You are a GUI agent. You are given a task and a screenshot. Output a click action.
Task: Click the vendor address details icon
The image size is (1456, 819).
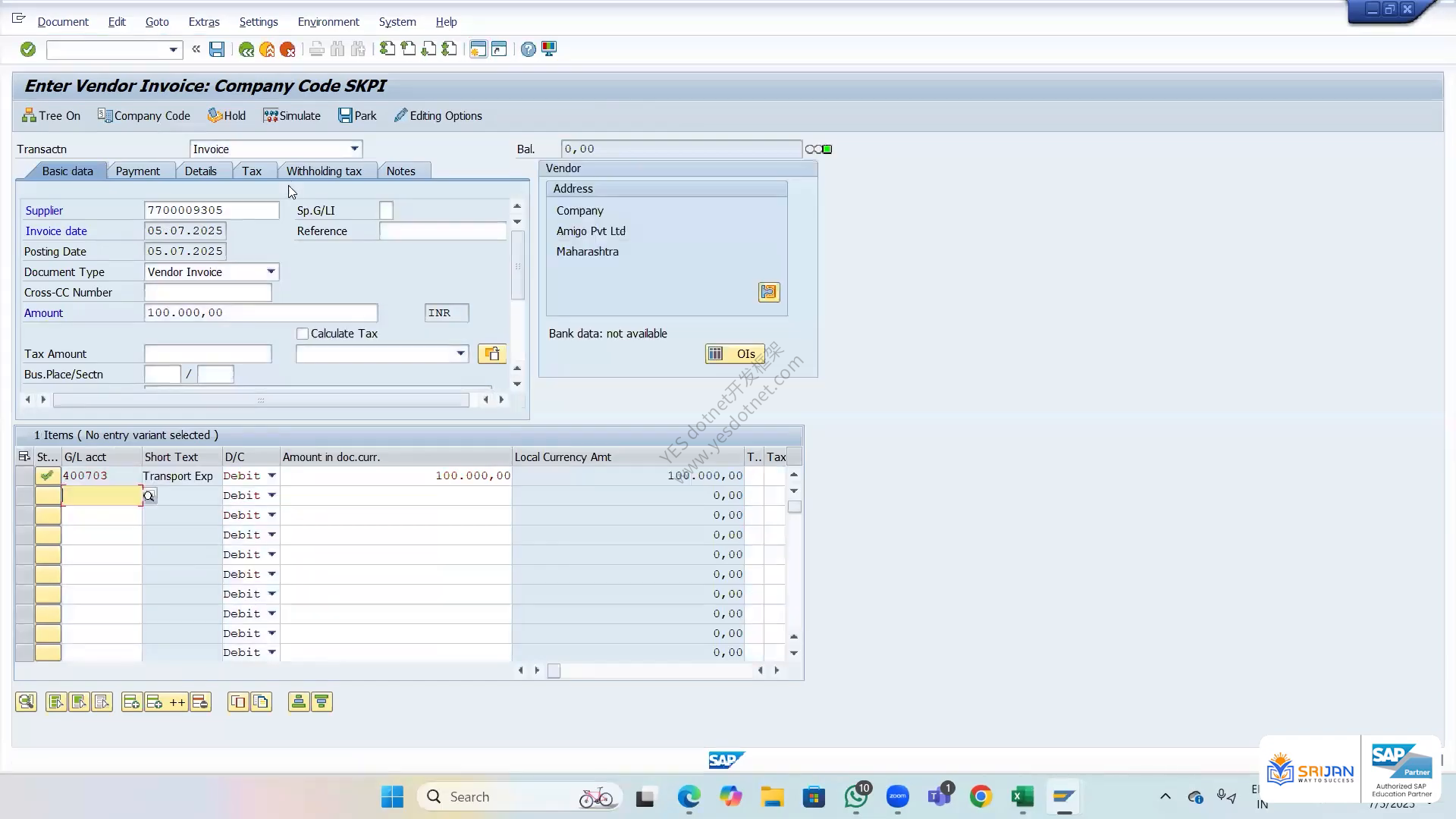click(769, 292)
